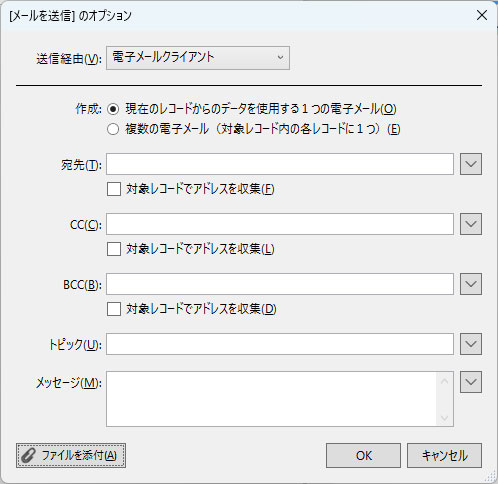This screenshot has width=498, height=484.
Task: Click the トピック subject field
Action: [280, 344]
